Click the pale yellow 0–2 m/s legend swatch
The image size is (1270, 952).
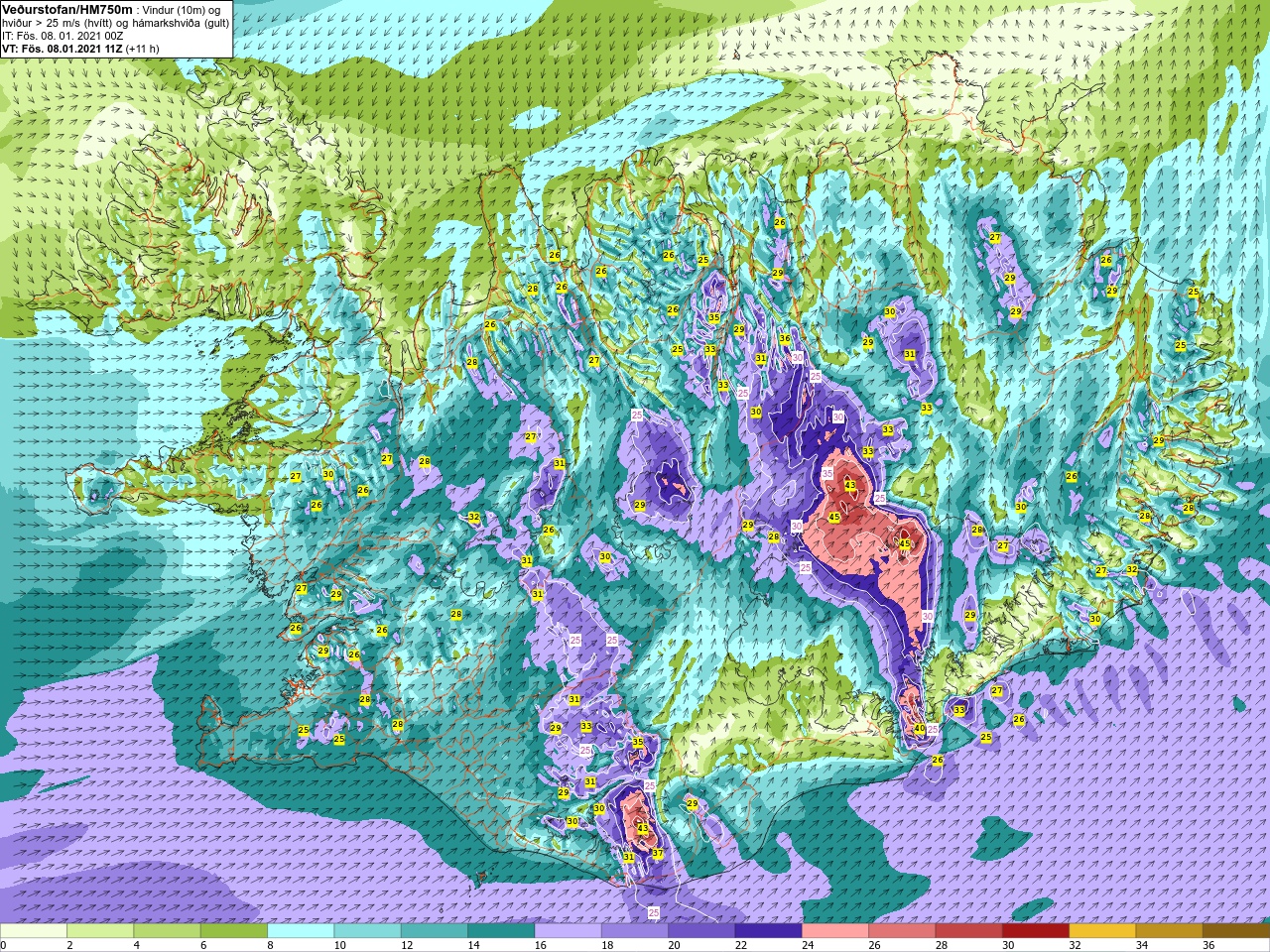34,931
